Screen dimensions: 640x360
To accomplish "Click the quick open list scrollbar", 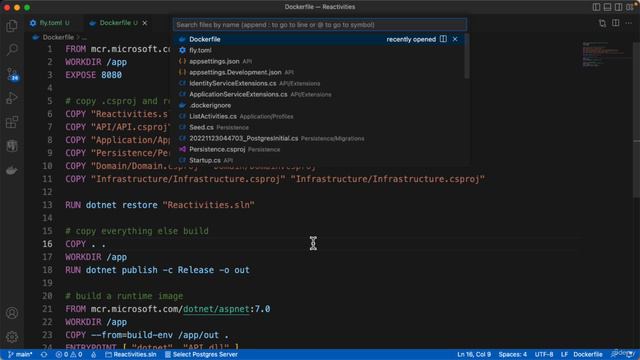I will tap(467, 56).
